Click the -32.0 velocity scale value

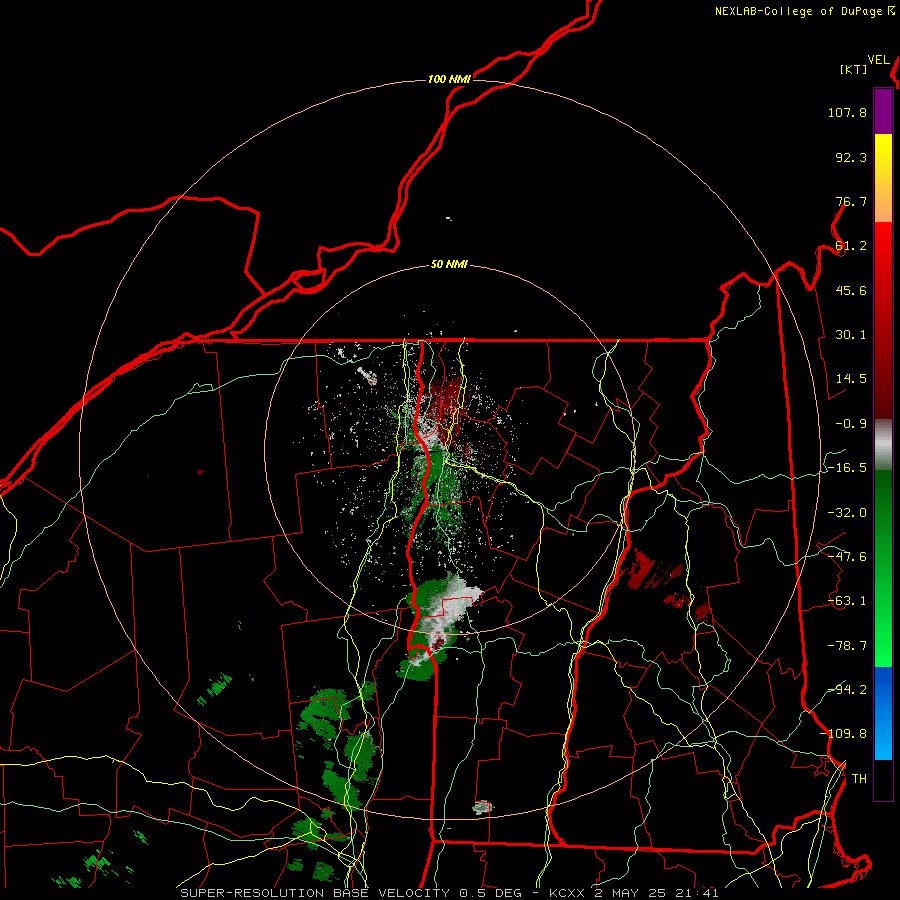(847, 513)
